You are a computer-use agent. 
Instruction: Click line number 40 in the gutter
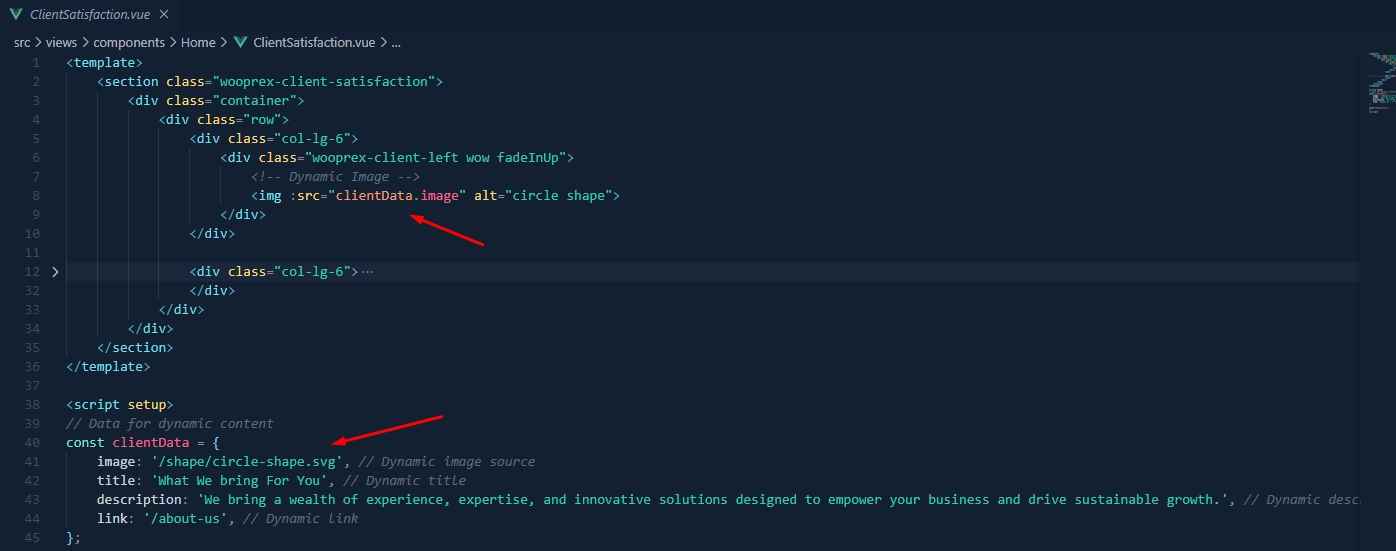point(35,443)
